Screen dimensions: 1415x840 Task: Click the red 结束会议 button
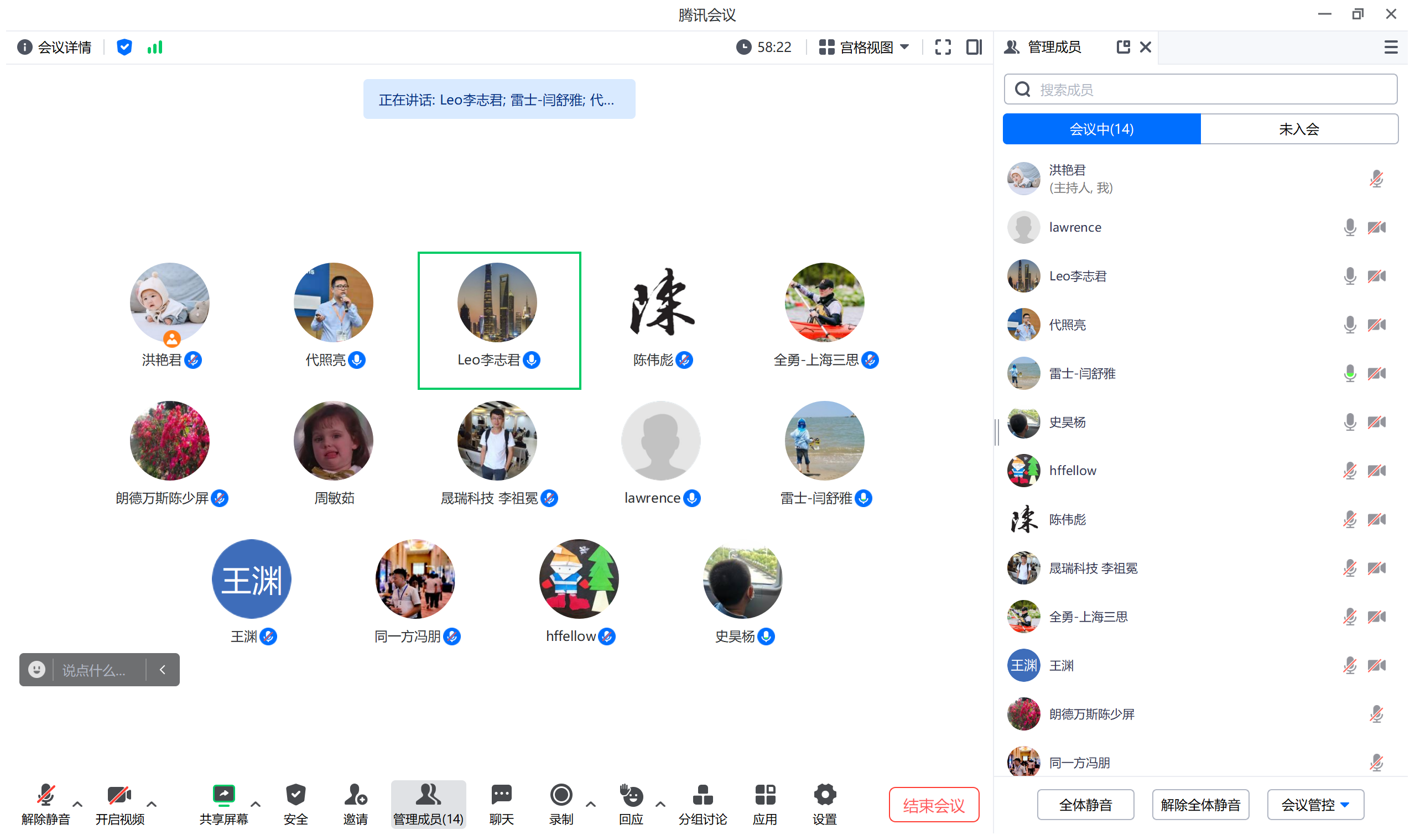click(x=933, y=805)
